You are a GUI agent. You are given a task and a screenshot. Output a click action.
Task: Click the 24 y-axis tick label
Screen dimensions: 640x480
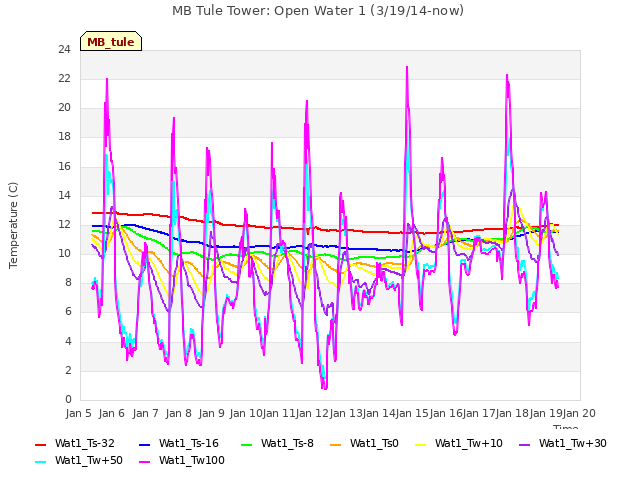point(64,50)
